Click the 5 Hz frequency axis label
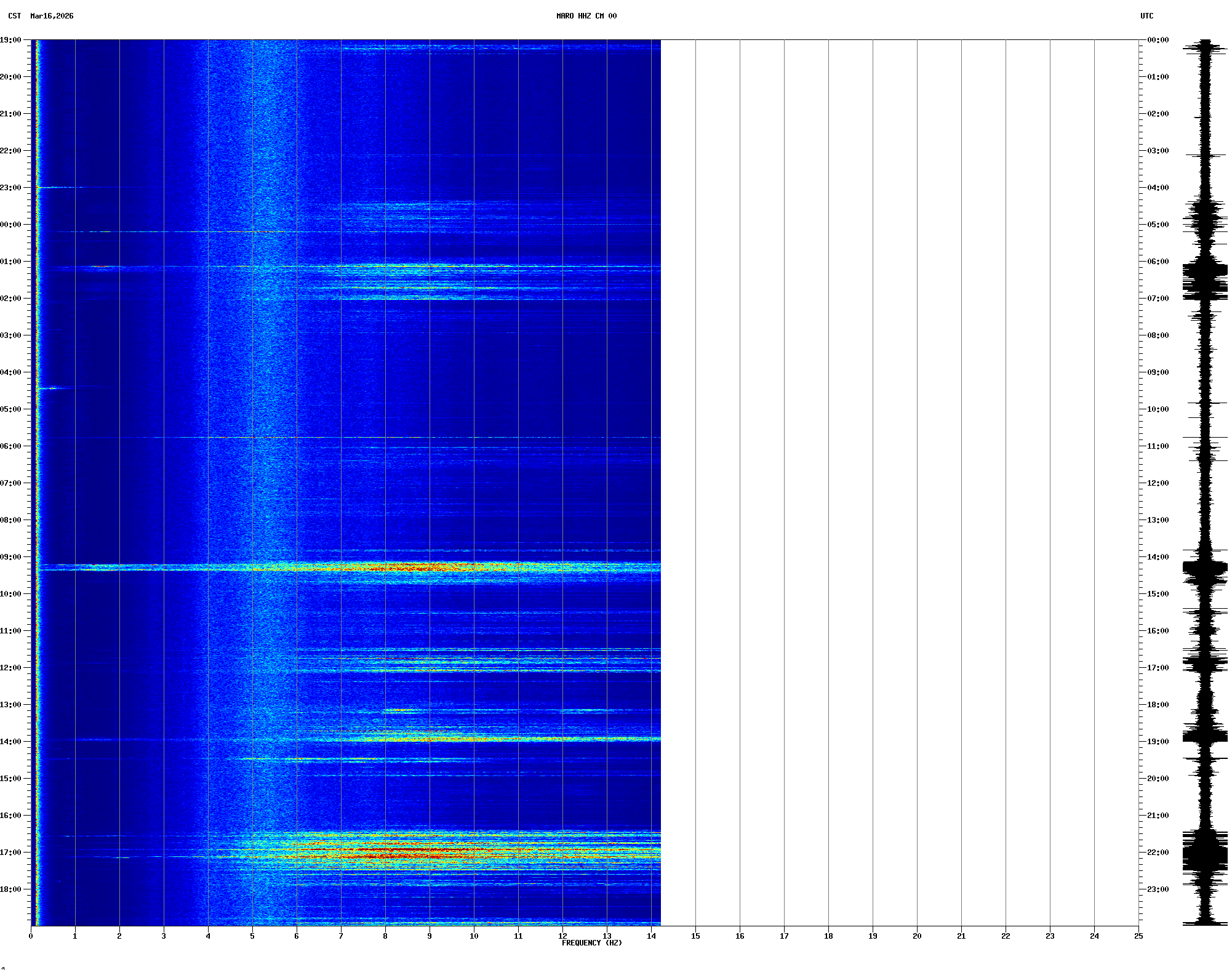The height and width of the screenshot is (975, 1232). [252, 936]
